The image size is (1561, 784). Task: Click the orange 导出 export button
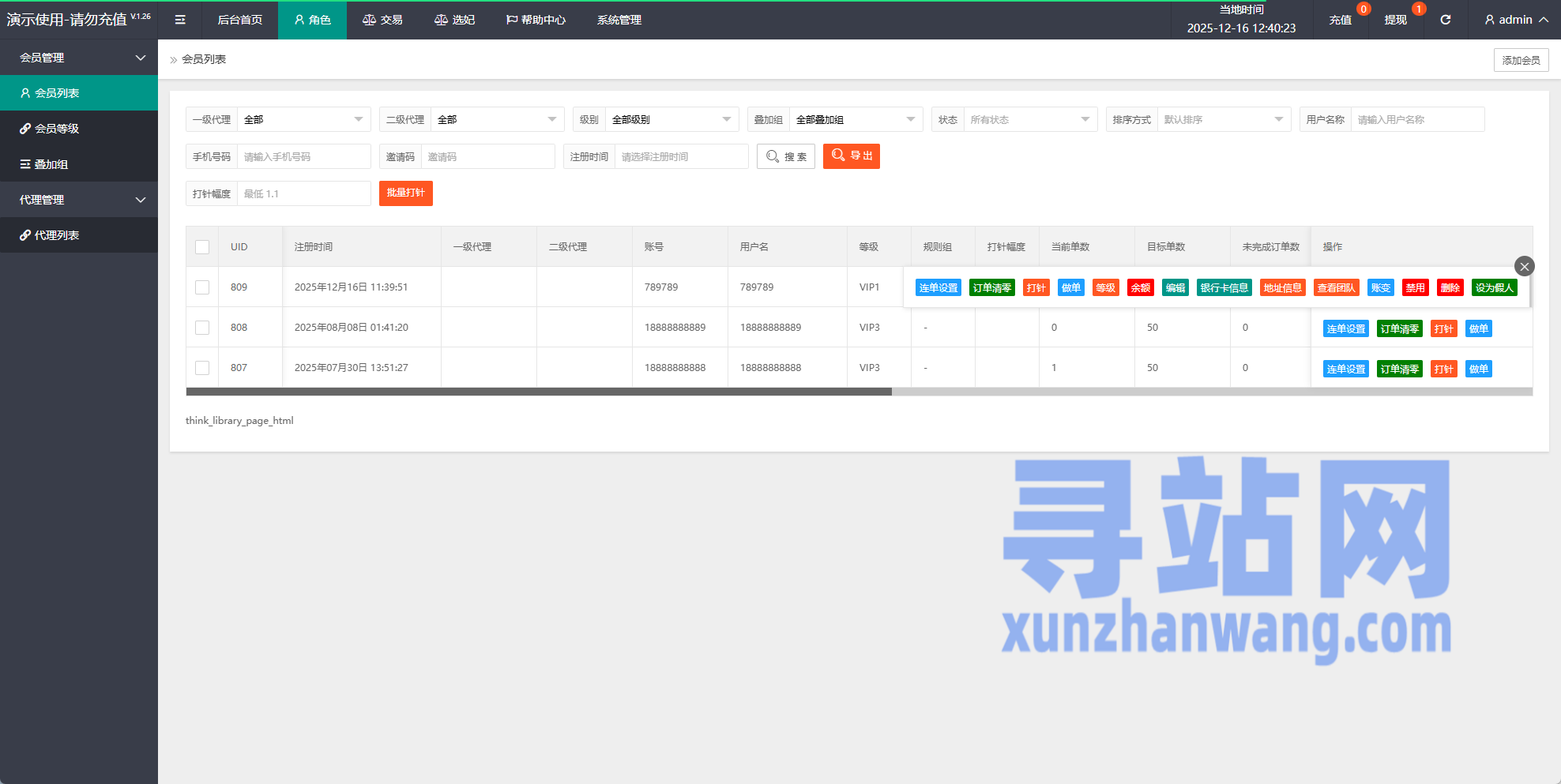(x=851, y=156)
